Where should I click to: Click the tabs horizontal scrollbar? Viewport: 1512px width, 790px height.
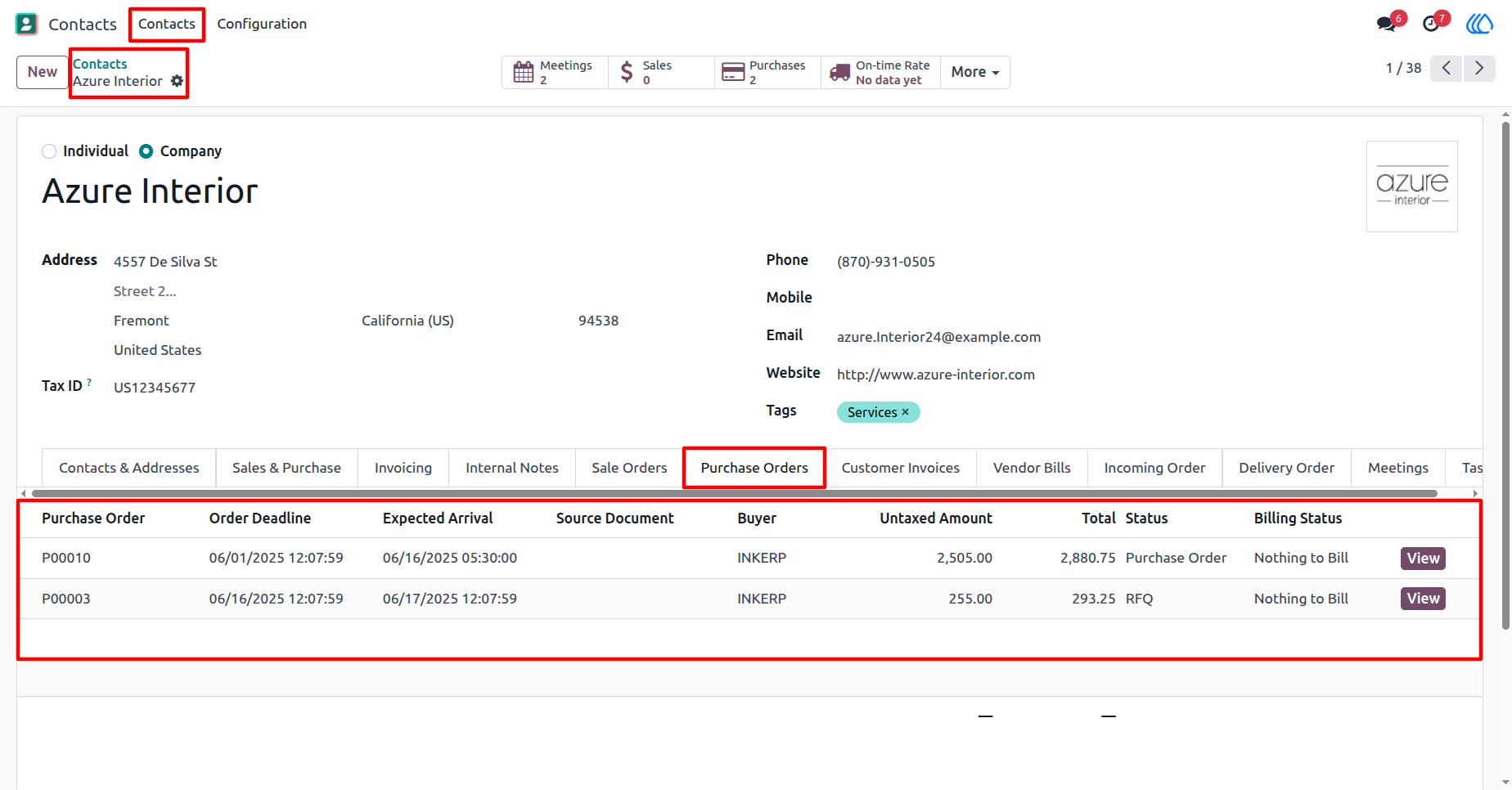coord(735,493)
